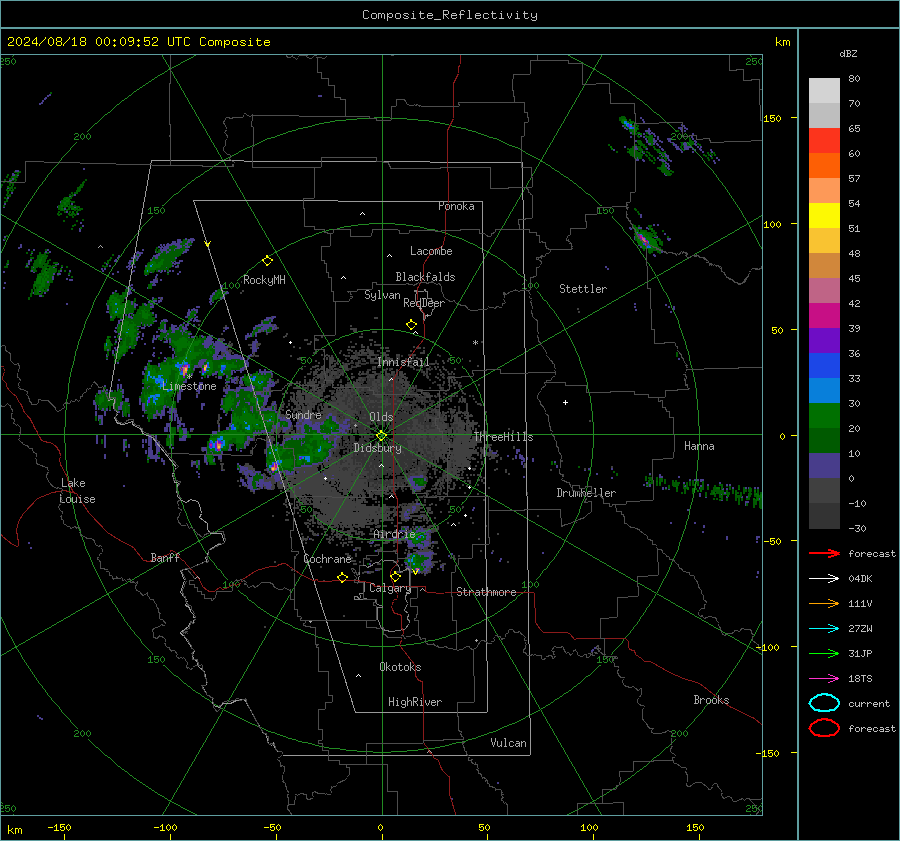Viewport: 900px width, 841px height.
Task: Click the 'Drumheller' label
Action: [x=586, y=493]
